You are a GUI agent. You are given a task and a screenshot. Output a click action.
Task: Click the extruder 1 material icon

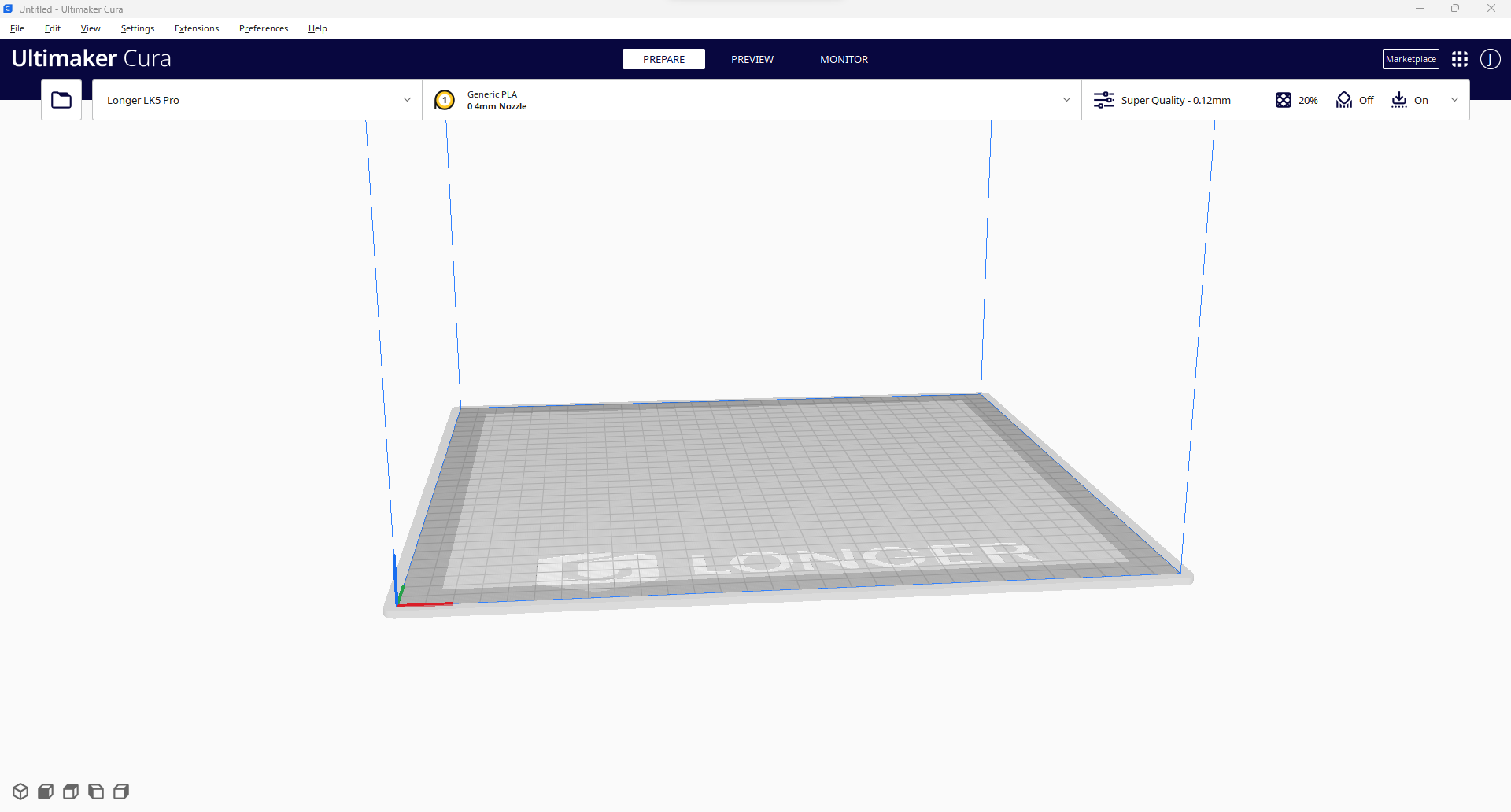445,100
